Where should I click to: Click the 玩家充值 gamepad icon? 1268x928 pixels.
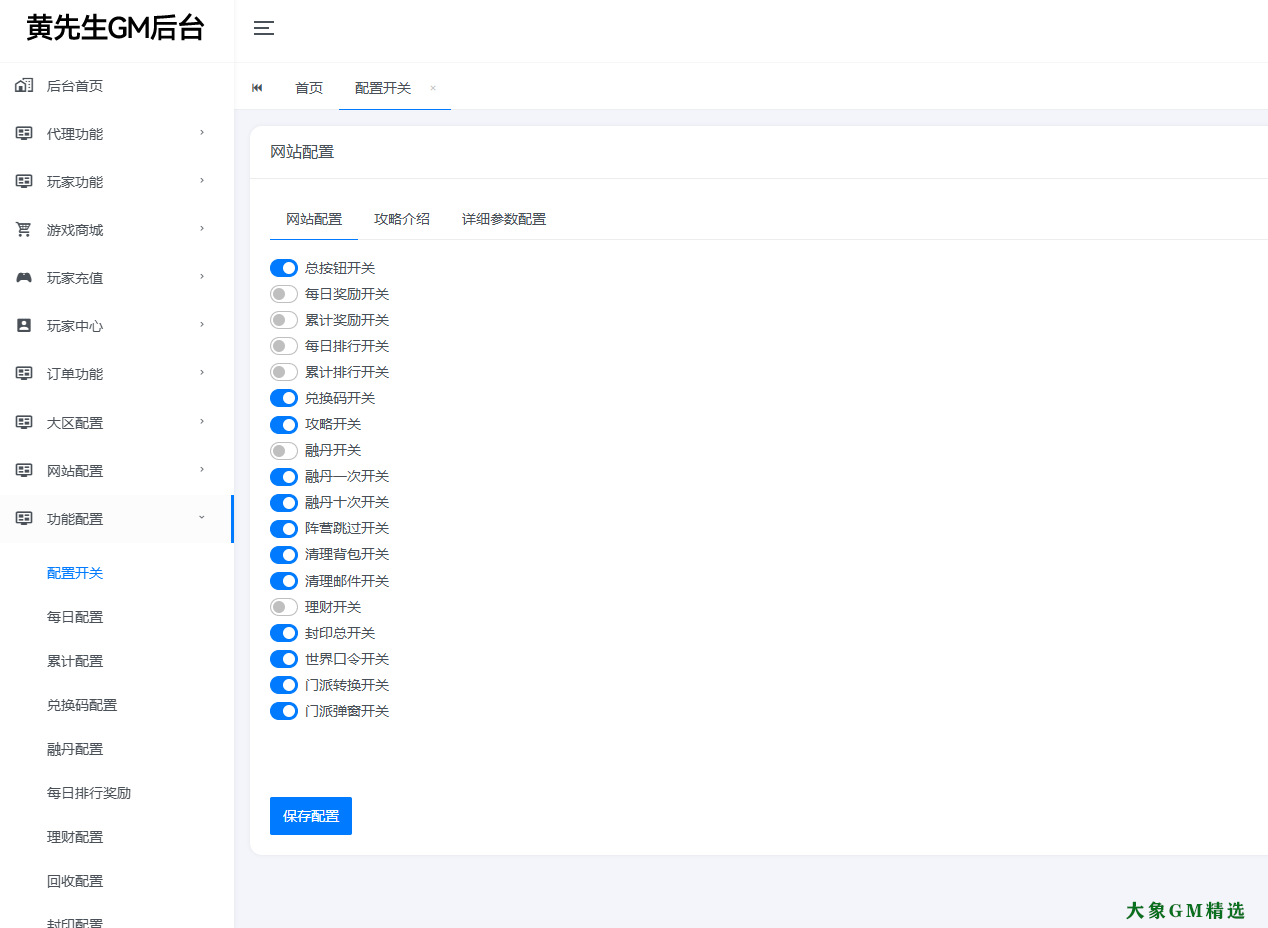click(x=23, y=277)
